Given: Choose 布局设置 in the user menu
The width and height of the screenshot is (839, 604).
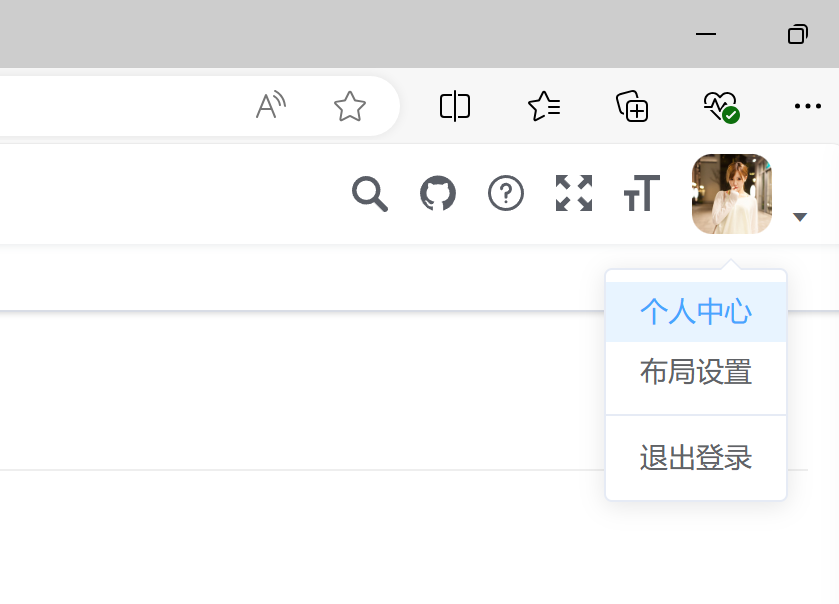Looking at the screenshot, I should pos(696,372).
